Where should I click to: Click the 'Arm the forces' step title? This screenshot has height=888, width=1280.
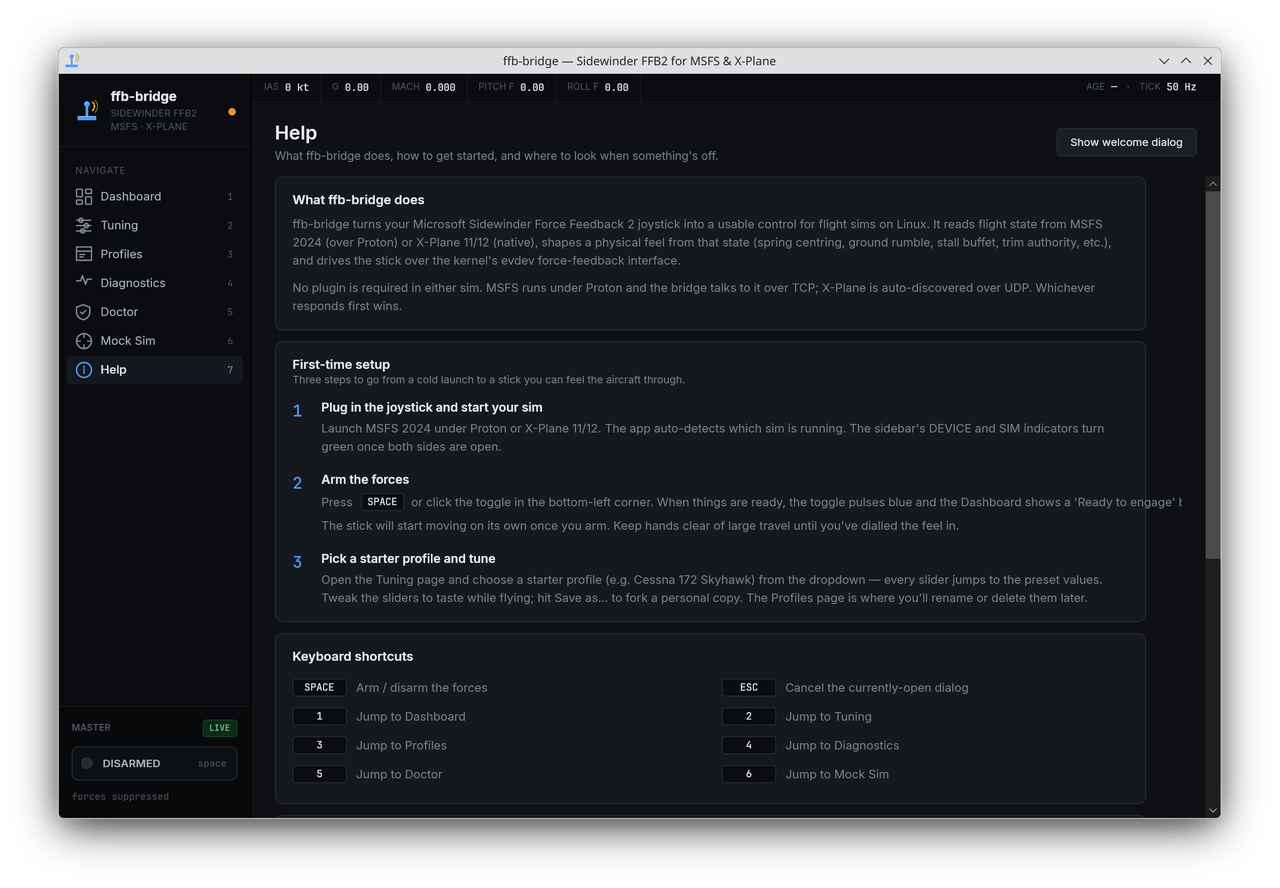pyautogui.click(x=365, y=480)
